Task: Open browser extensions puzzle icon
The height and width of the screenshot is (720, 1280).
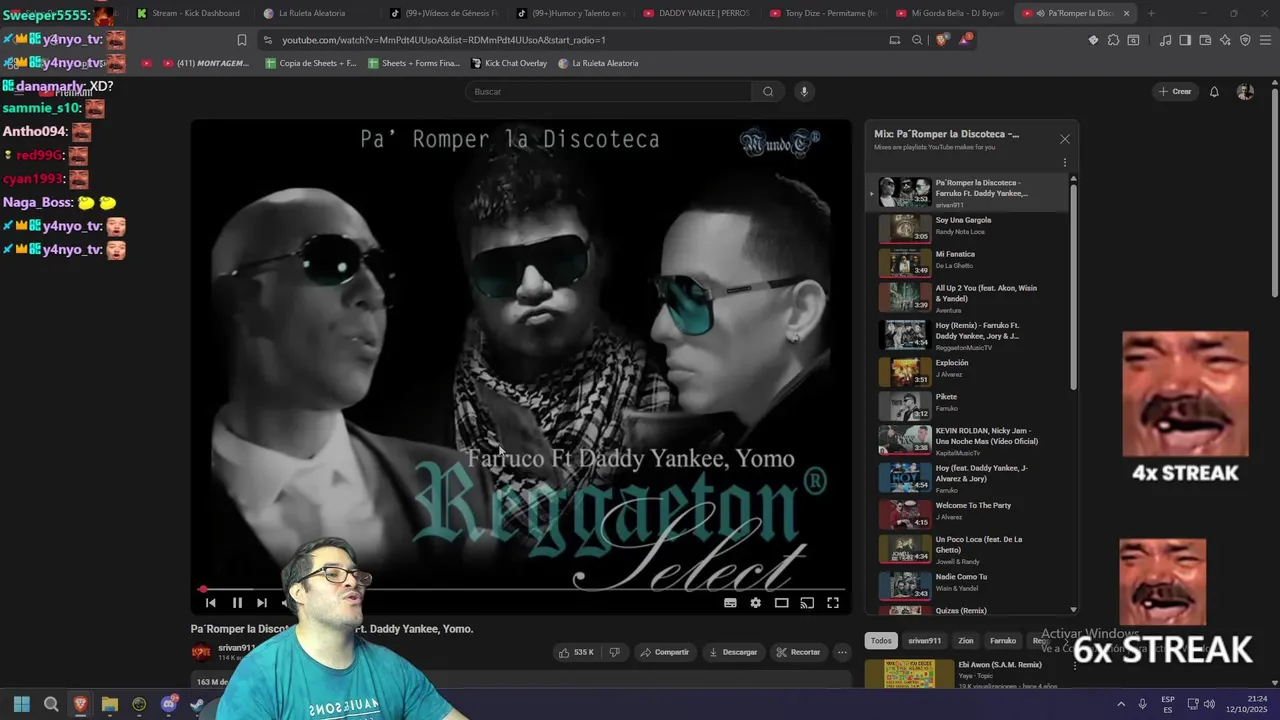Action: (x=1113, y=40)
